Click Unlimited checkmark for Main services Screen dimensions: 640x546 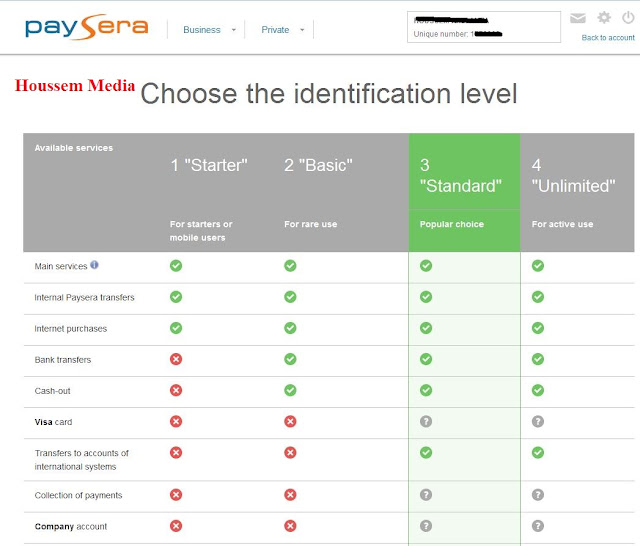coord(538,266)
